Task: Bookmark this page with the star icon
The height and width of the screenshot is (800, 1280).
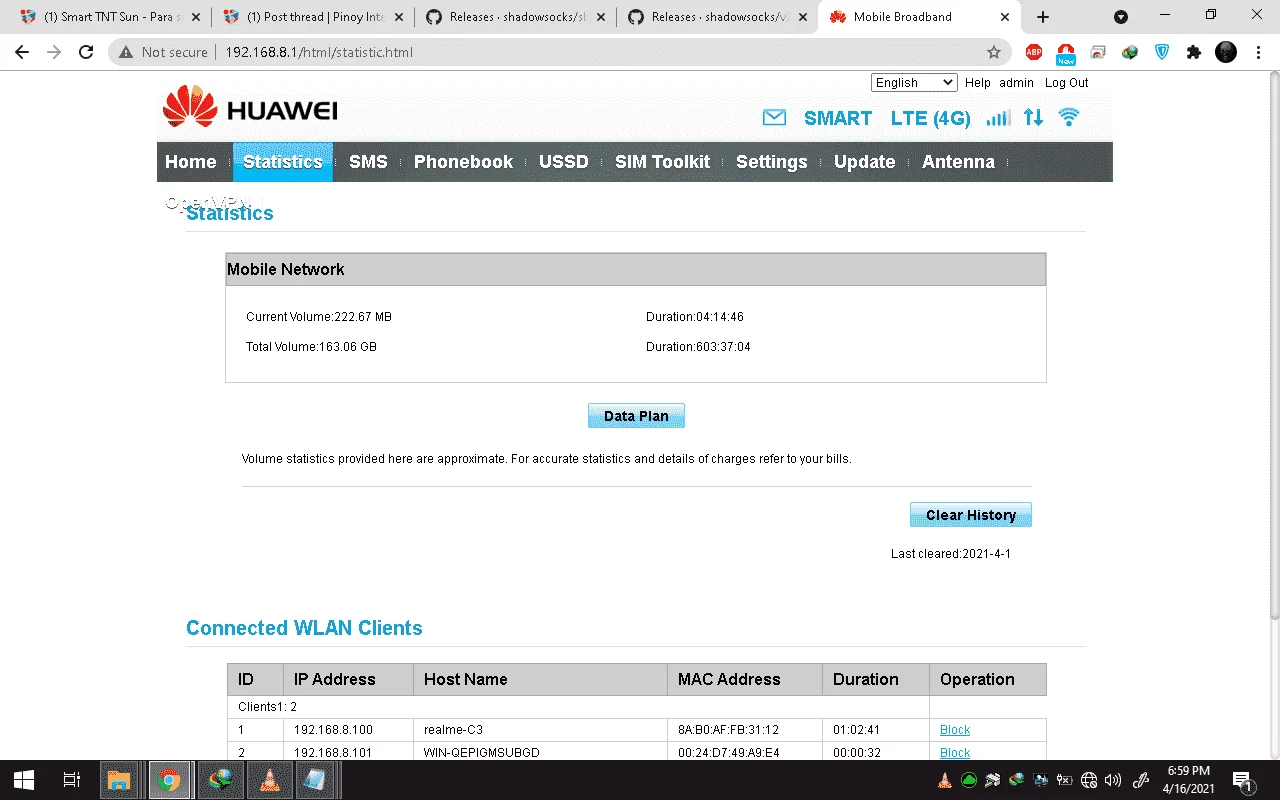Action: (993, 52)
